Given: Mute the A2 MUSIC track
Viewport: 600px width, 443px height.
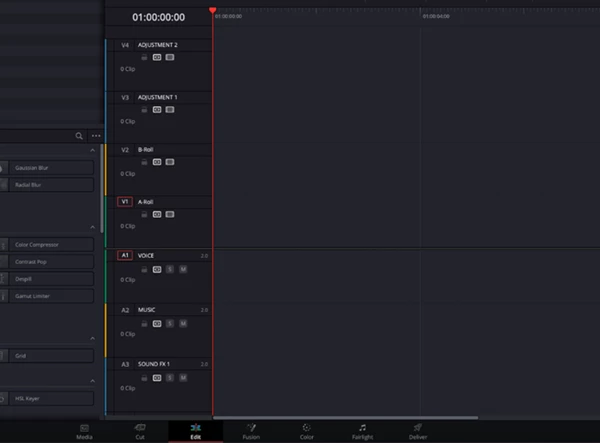Looking at the screenshot, I should (183, 324).
